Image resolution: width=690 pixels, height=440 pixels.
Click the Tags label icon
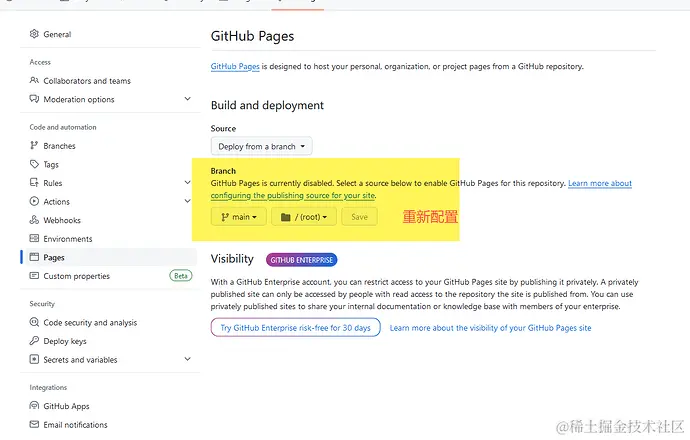pos(34,164)
